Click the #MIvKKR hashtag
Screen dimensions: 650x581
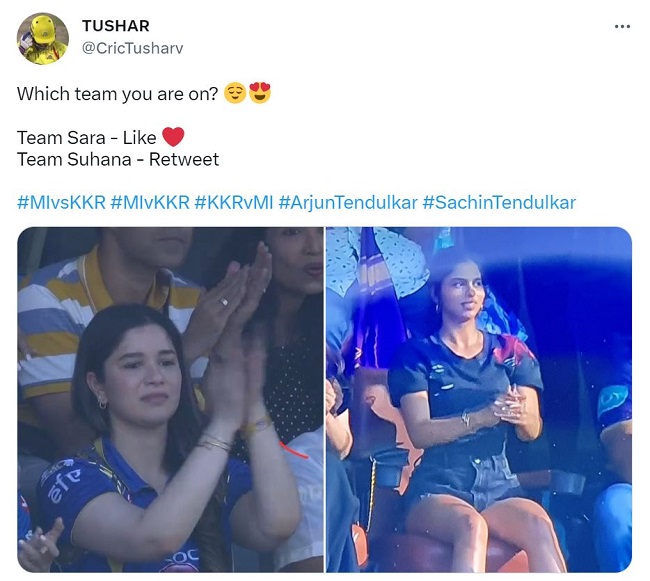pos(150,203)
